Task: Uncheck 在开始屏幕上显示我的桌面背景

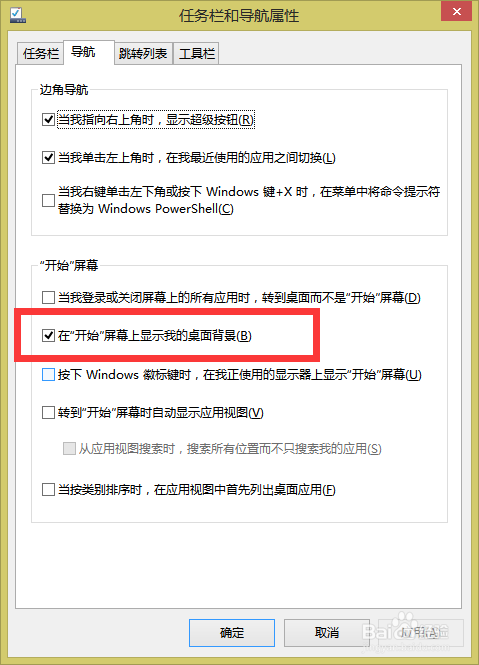Action: coord(48,336)
